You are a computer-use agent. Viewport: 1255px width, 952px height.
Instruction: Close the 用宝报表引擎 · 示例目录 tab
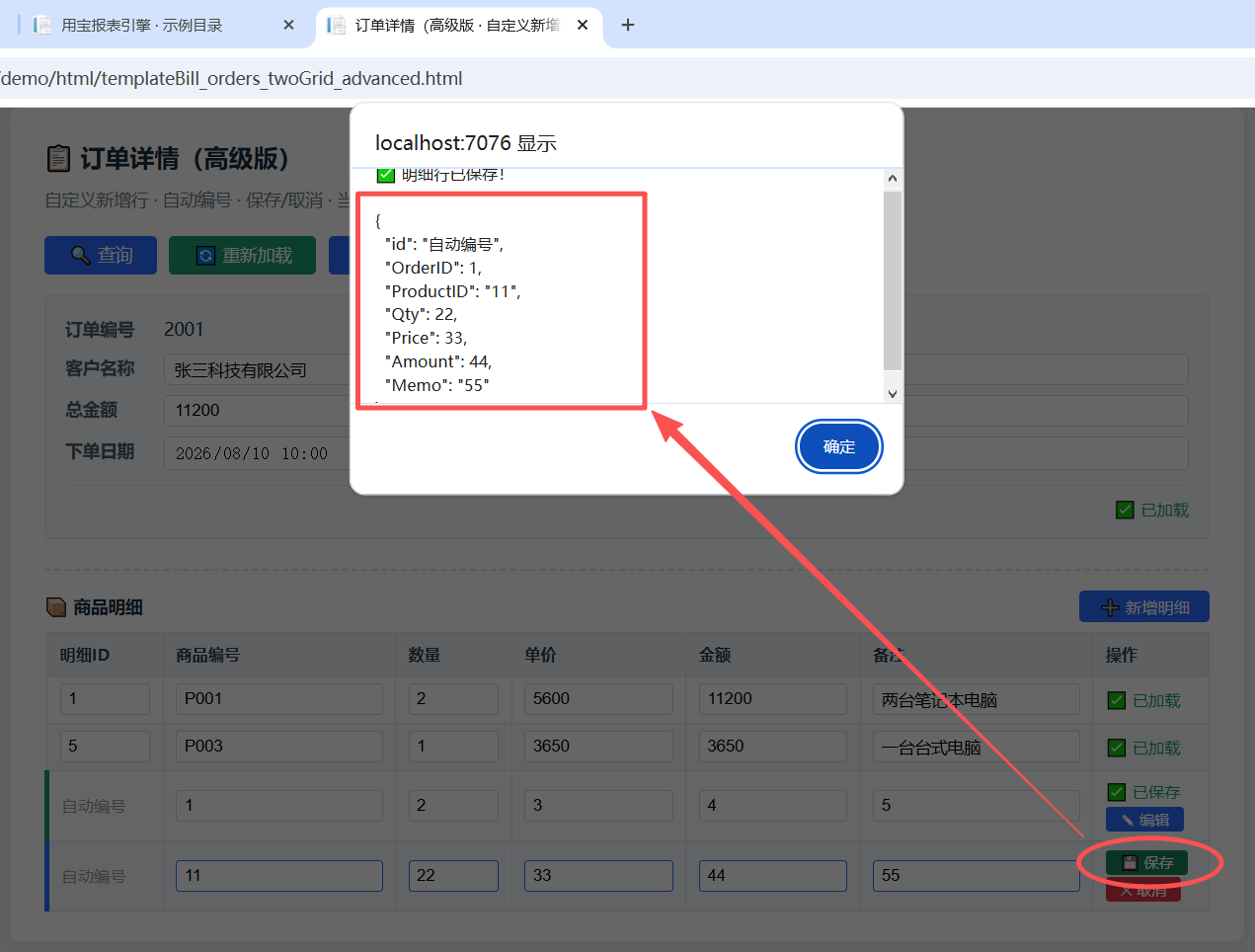[x=288, y=25]
